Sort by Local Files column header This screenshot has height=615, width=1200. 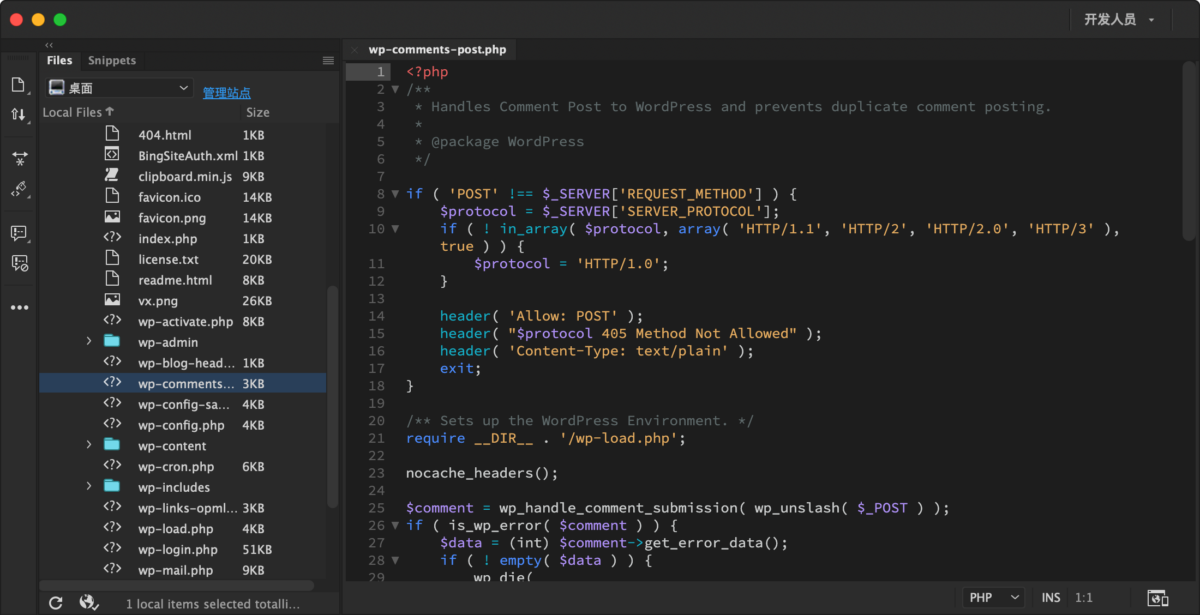[78, 112]
